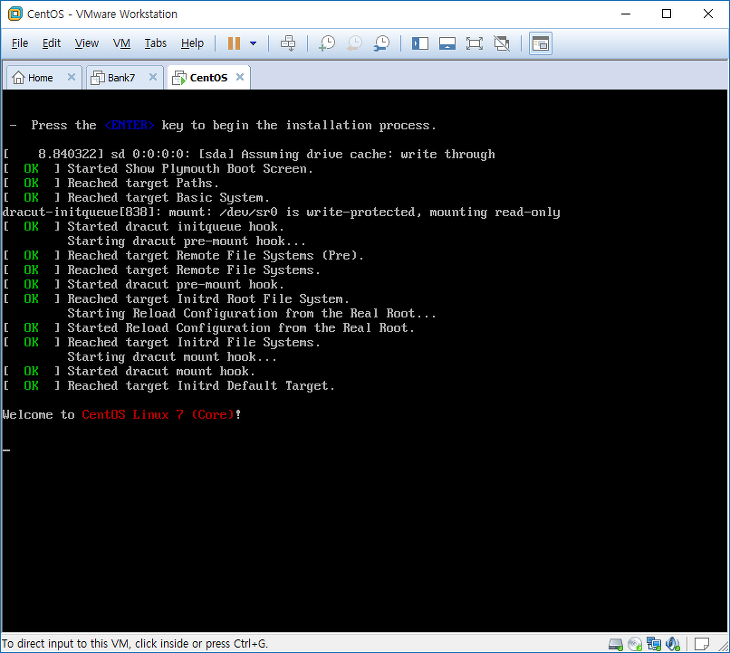Image resolution: width=730 pixels, height=653 pixels.
Task: Take a snapshot of this virtual machine
Action: click(x=327, y=43)
